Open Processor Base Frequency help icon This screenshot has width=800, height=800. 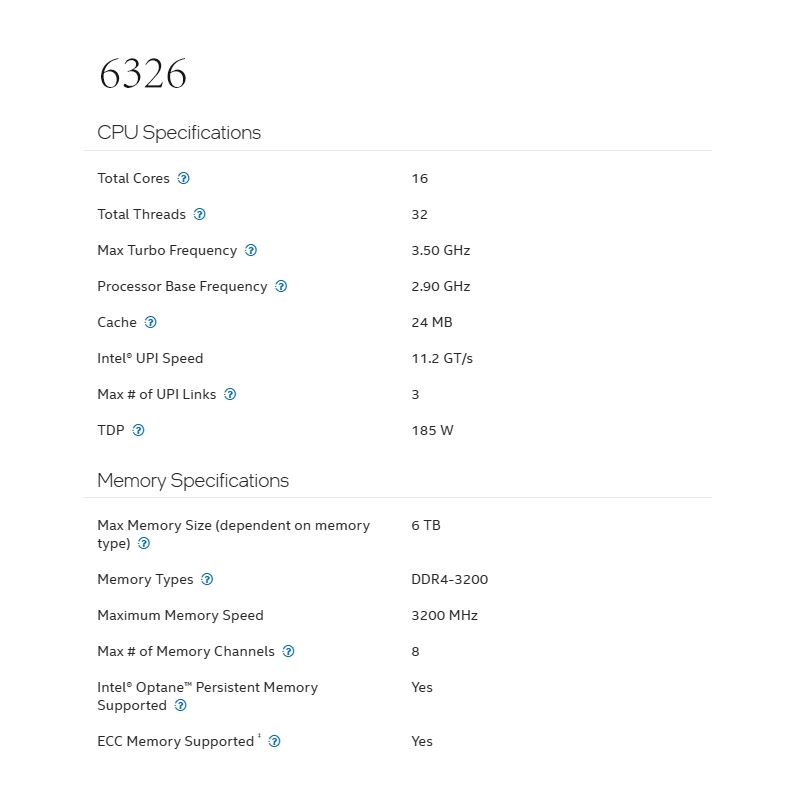281,286
